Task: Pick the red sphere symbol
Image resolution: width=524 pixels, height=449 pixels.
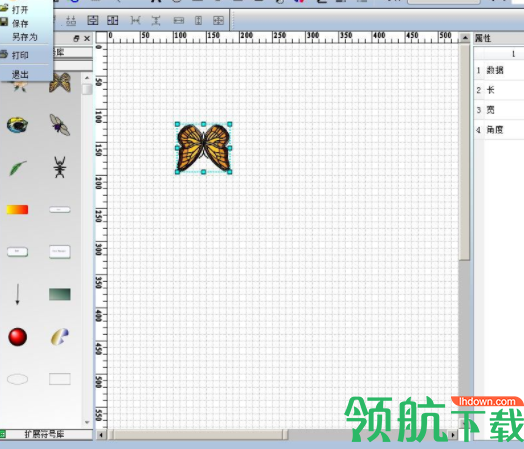Action: pyautogui.click(x=17, y=337)
